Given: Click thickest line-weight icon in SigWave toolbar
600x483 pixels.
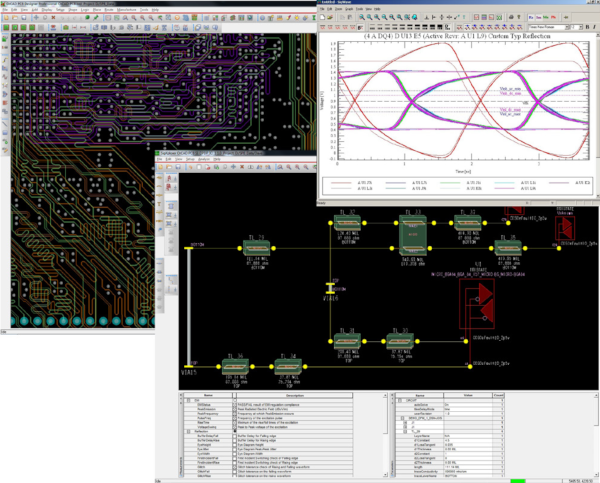Looking at the screenshot, I should click(440, 27).
